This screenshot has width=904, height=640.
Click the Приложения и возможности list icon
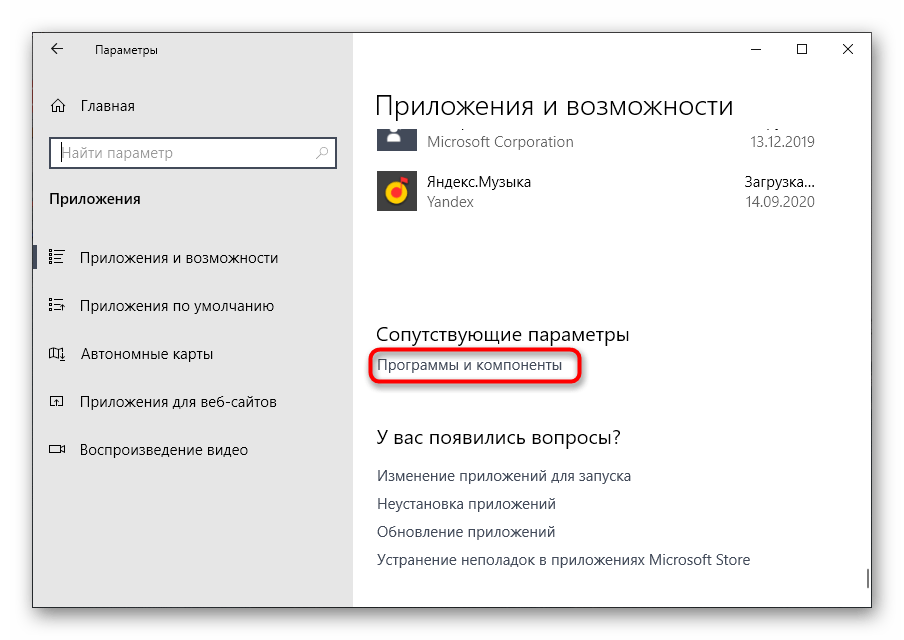pyautogui.click(x=57, y=258)
